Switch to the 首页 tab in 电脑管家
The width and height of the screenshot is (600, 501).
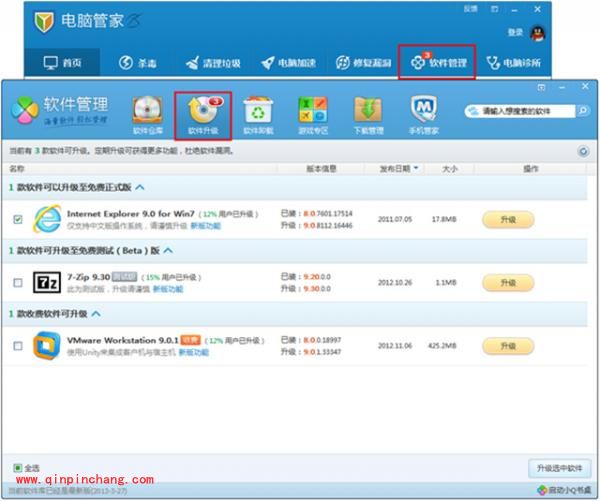click(62, 62)
